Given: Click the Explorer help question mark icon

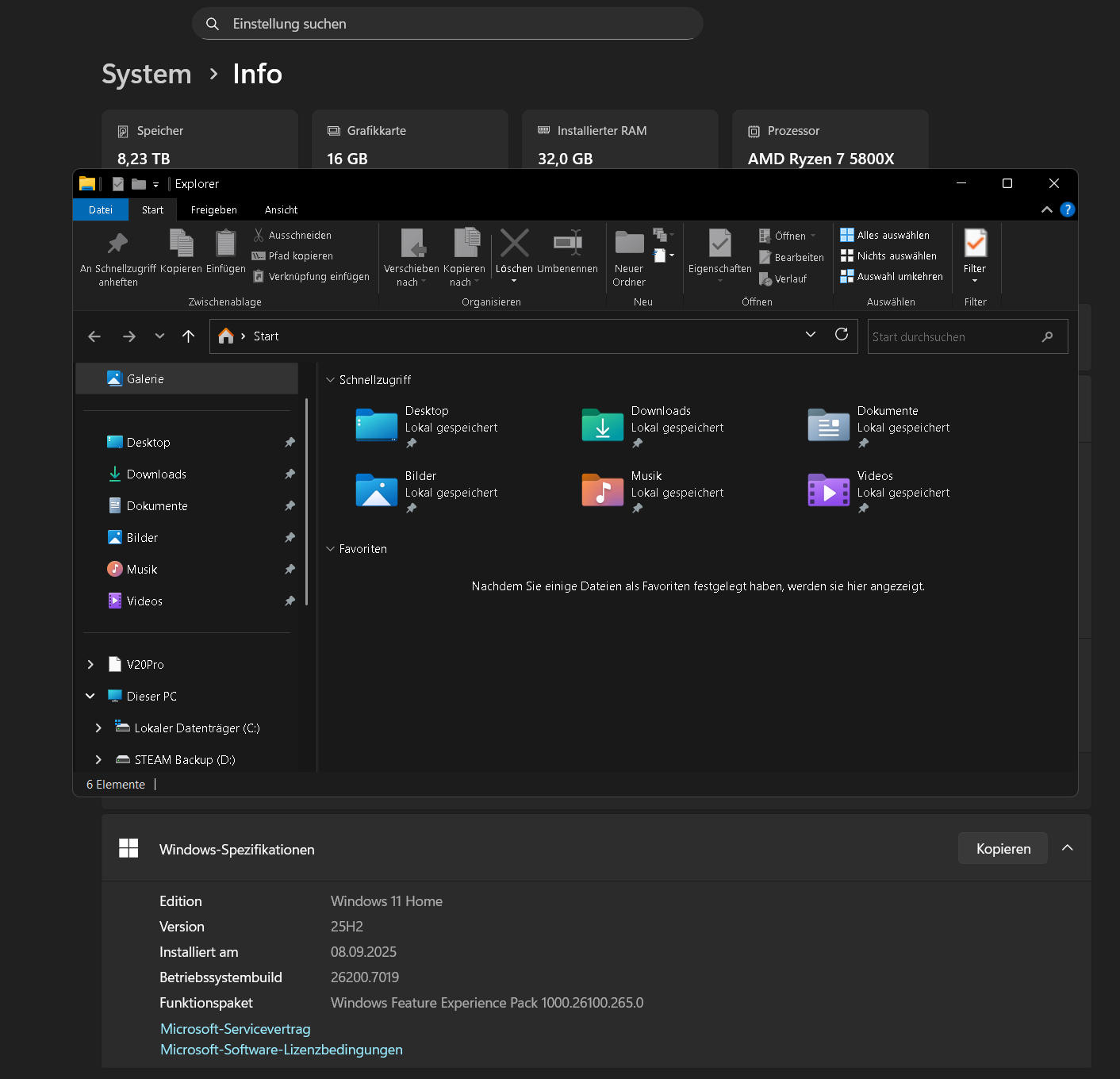Looking at the screenshot, I should point(1068,209).
